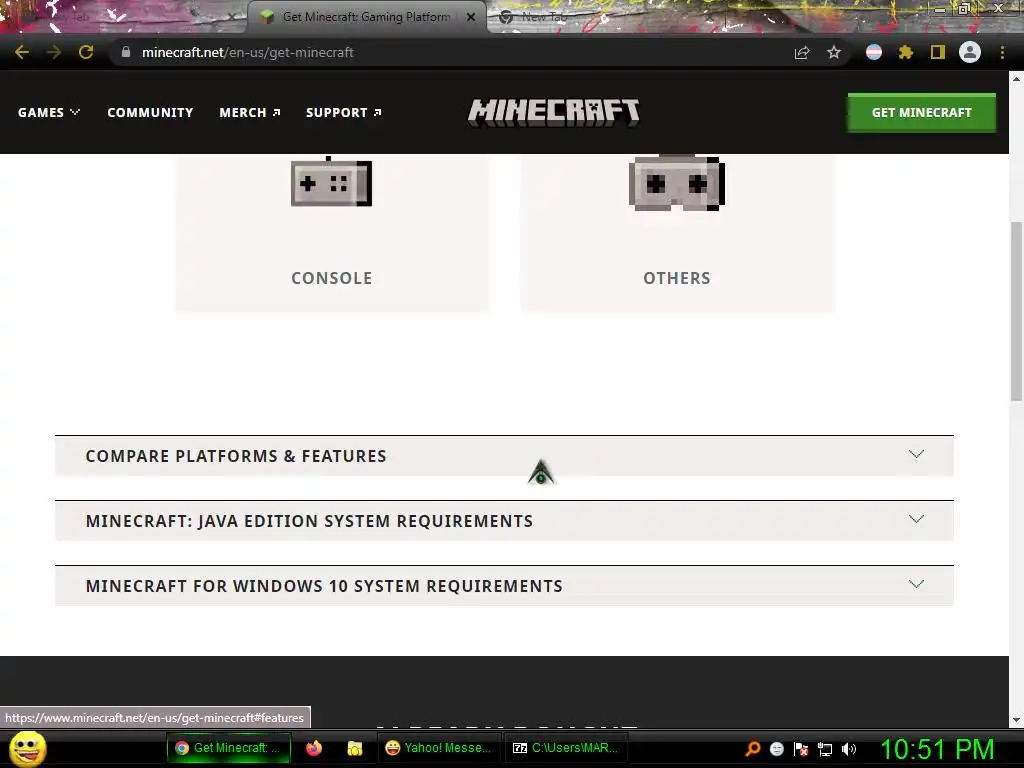This screenshot has width=1024, height=768.
Task: Select the Others VR headset icon
Action: 677,182
